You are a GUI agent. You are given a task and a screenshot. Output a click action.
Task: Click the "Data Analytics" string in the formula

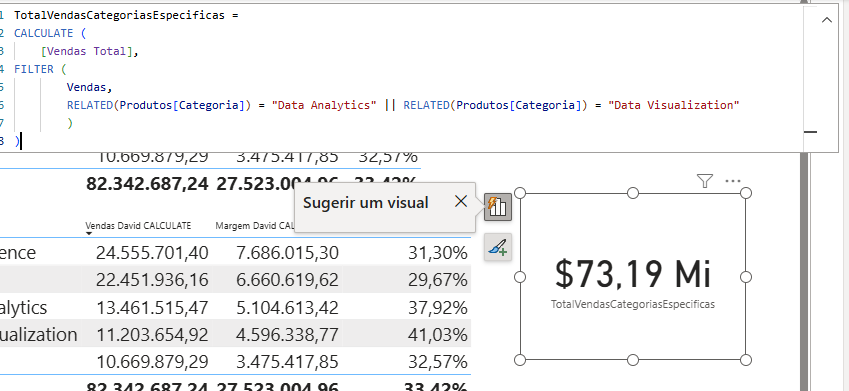click(x=324, y=105)
